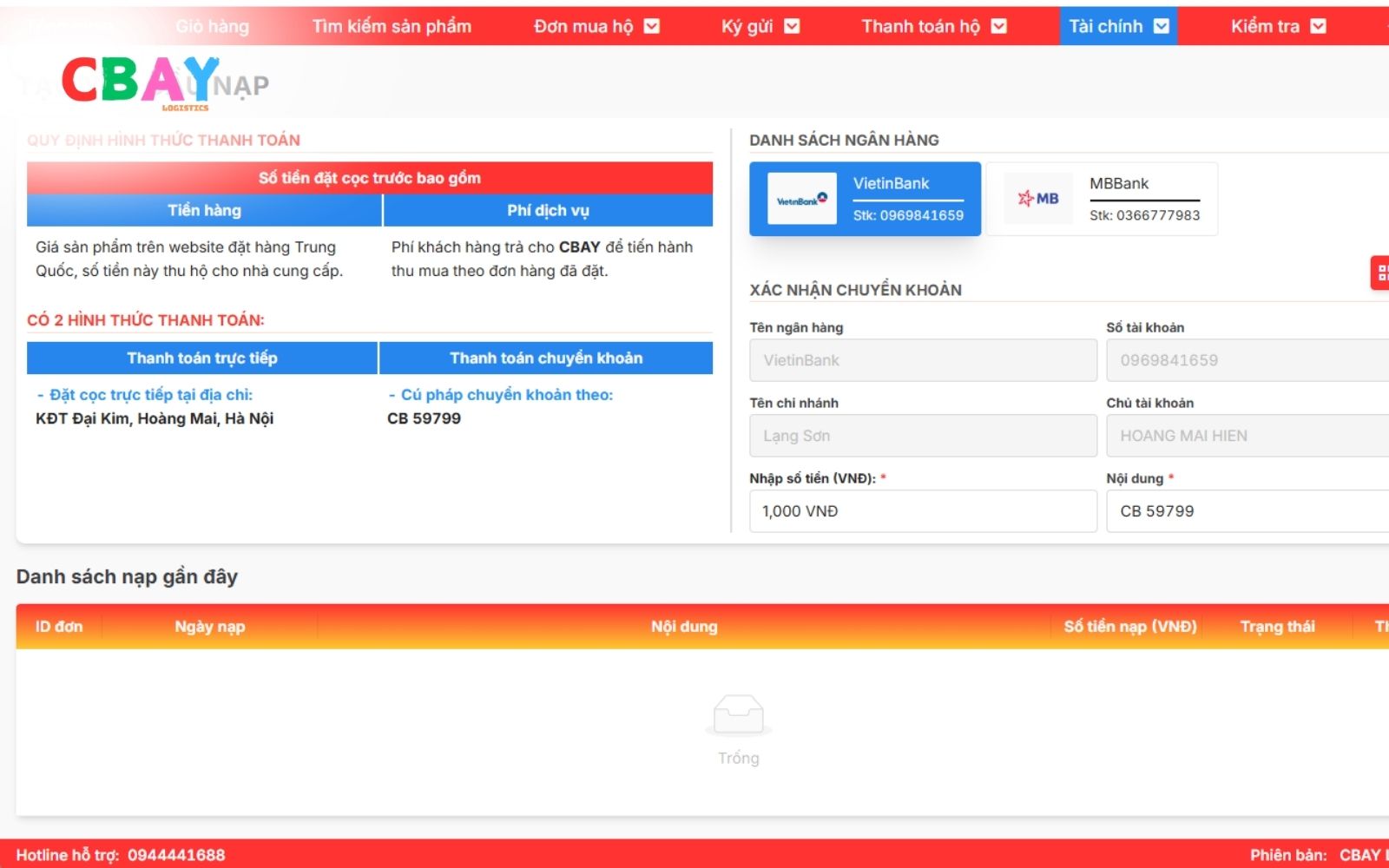
Task: Expand the Tài chính dropdown arrow
Action: 1162,26
